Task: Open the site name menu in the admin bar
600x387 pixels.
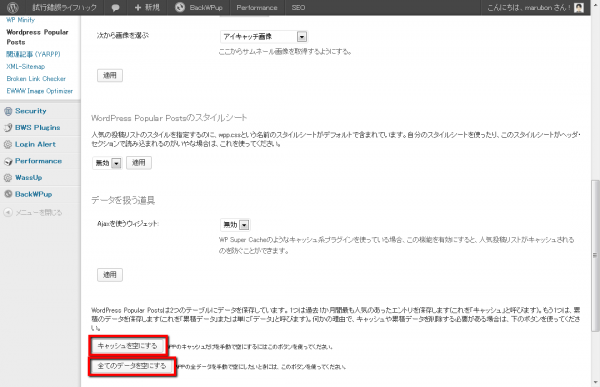Action: tap(64, 8)
